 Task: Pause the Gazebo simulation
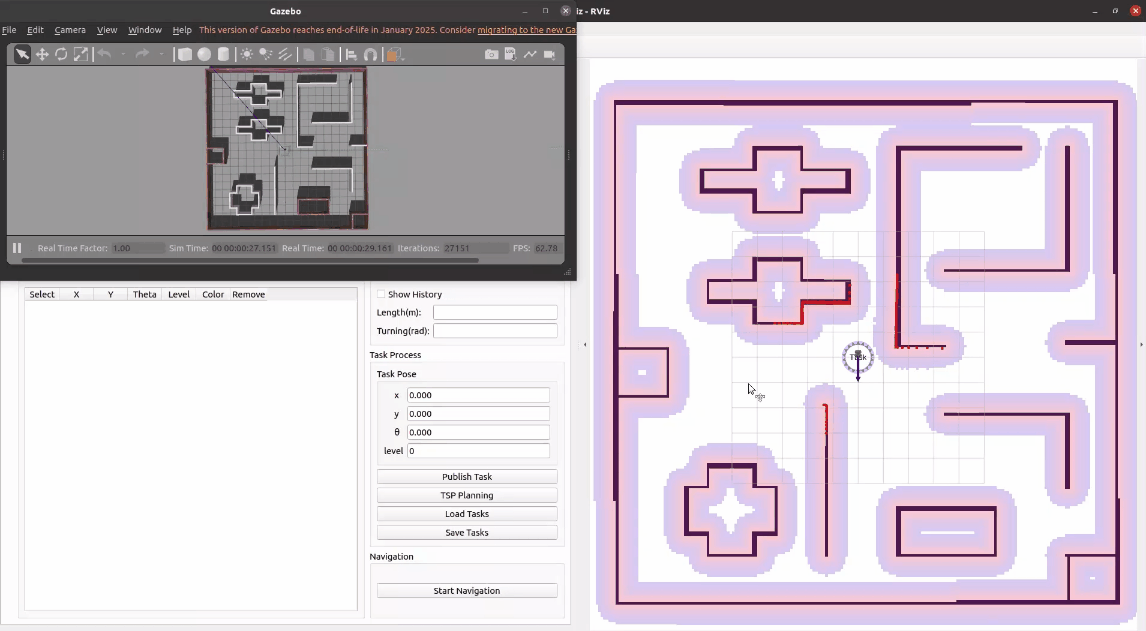pos(17,248)
